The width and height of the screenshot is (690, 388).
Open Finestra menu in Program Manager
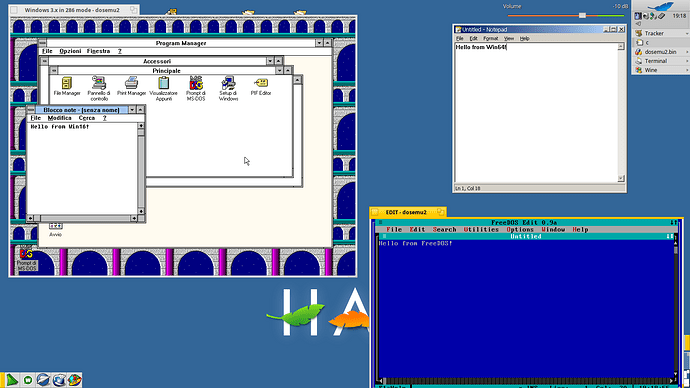98,51
